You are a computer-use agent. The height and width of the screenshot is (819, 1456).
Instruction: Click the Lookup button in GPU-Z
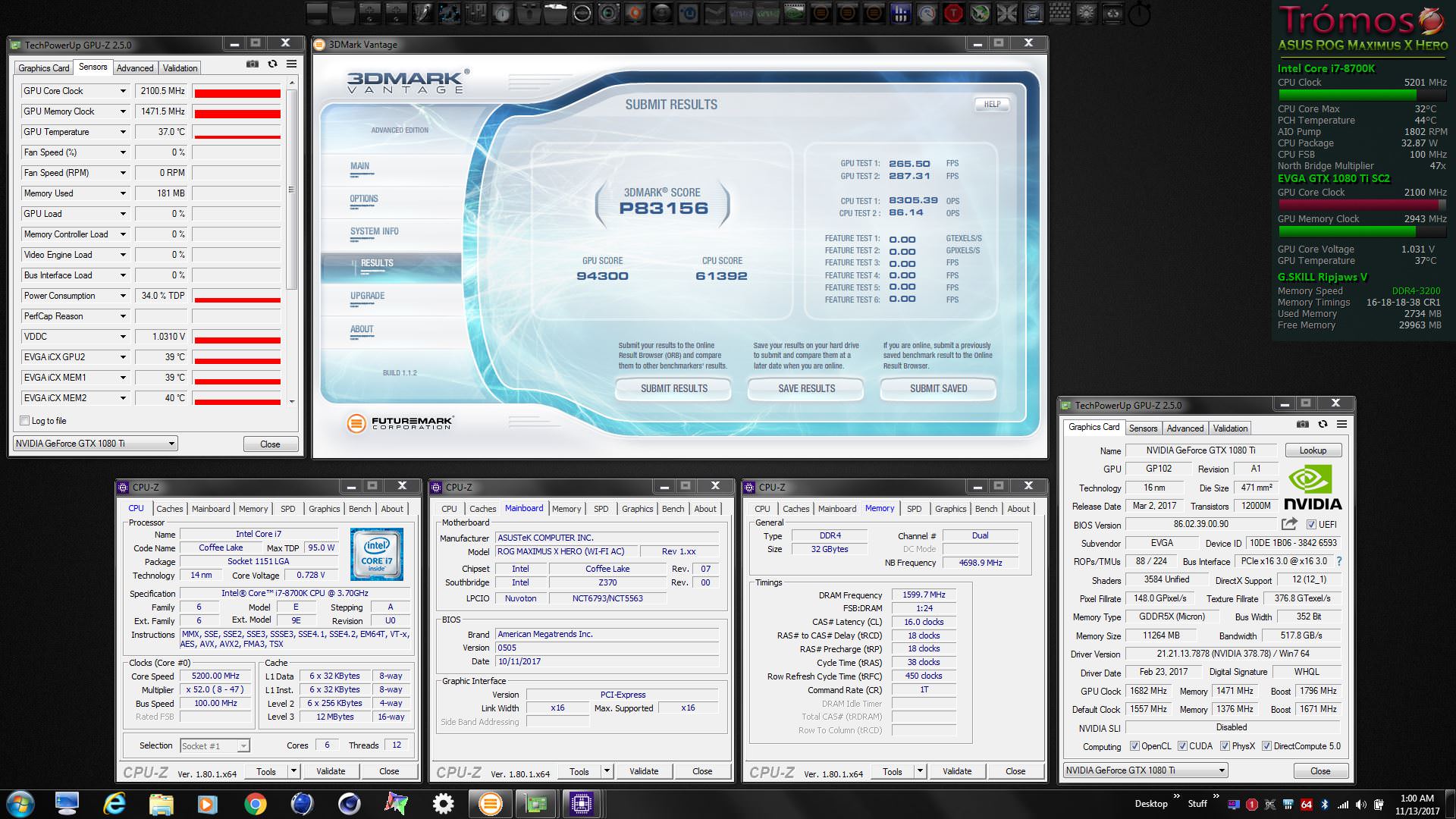coord(1313,450)
